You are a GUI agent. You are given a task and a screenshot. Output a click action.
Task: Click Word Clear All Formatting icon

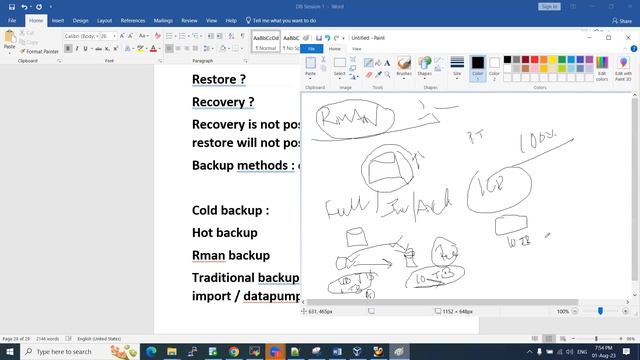tap(158, 36)
